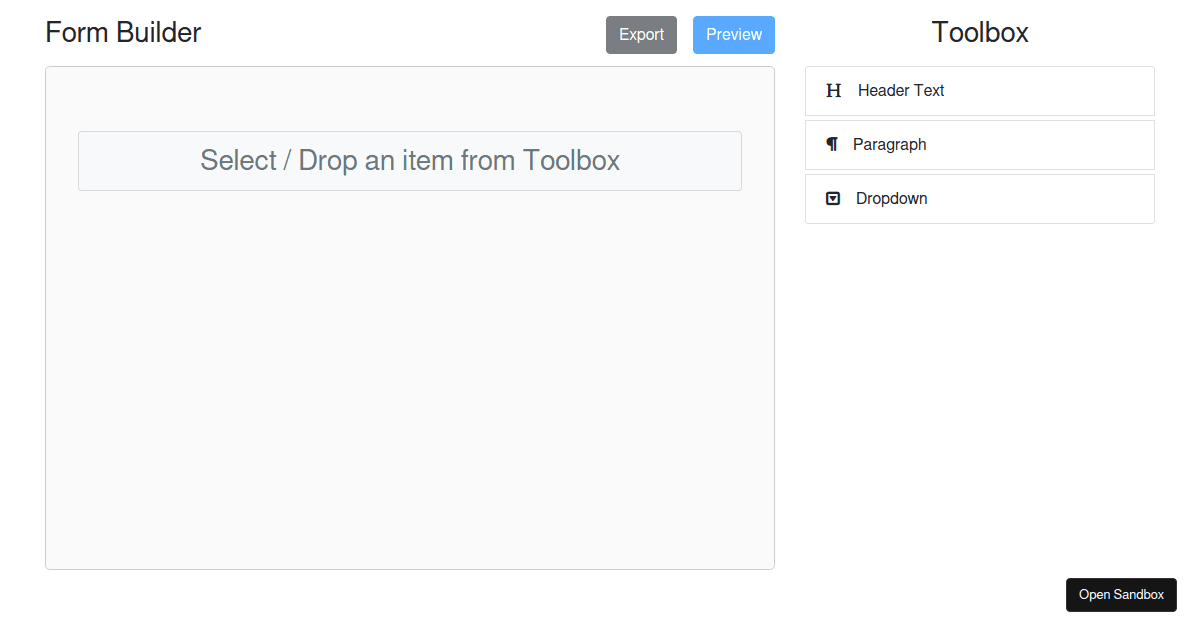1200x630 pixels.
Task: Click the H icon beside Header Text
Action: [x=833, y=90]
